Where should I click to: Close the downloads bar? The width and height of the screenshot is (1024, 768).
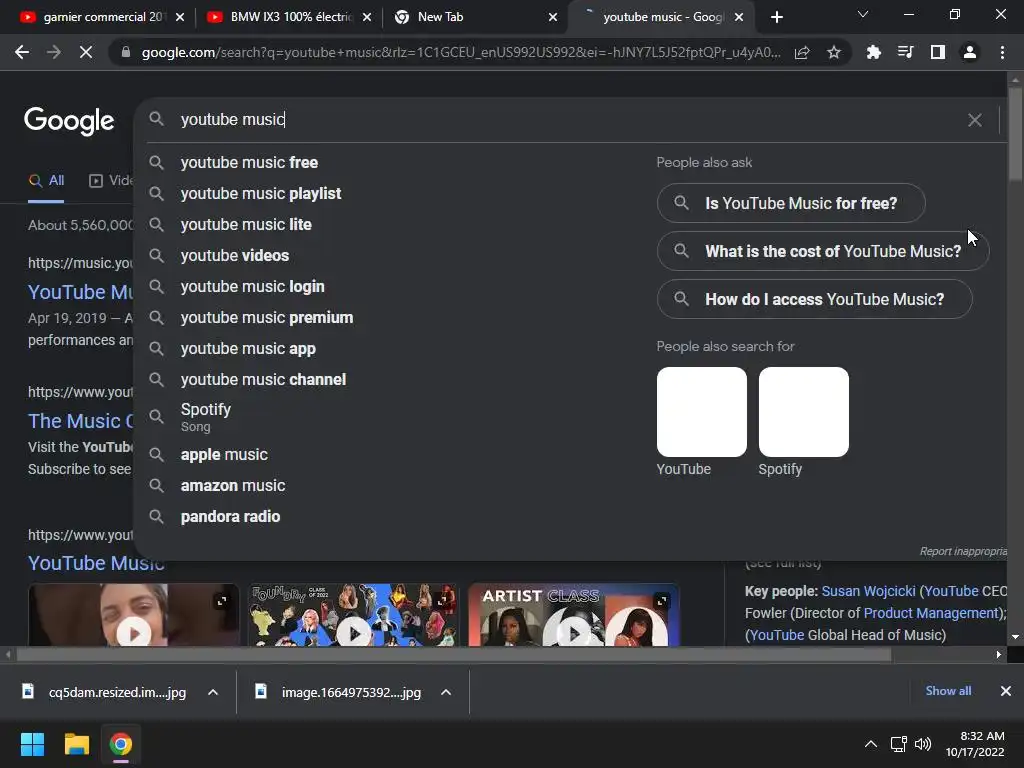click(x=1006, y=691)
